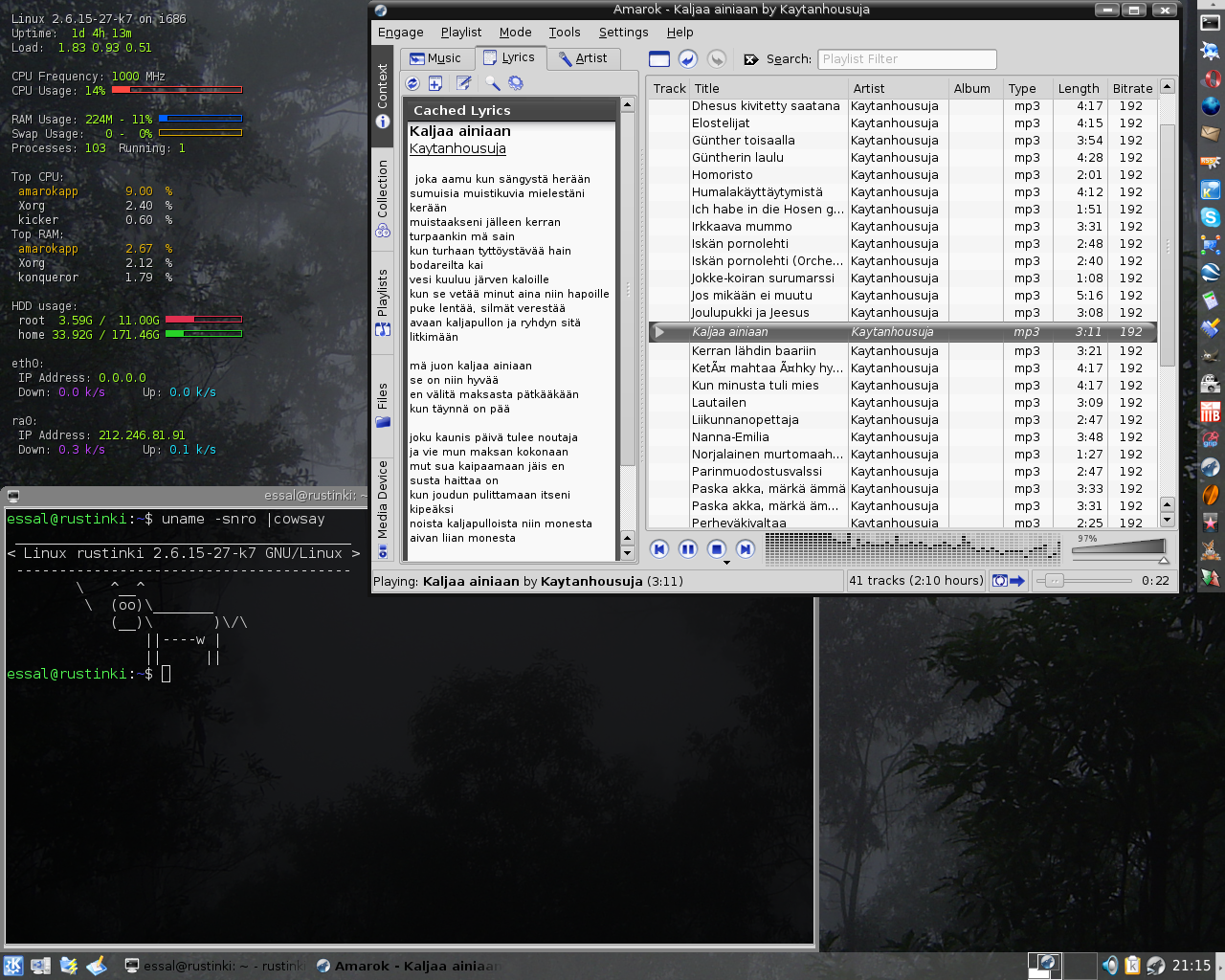1225x980 pixels.
Task: Open the stop button options arrow
Action: [x=726, y=563]
